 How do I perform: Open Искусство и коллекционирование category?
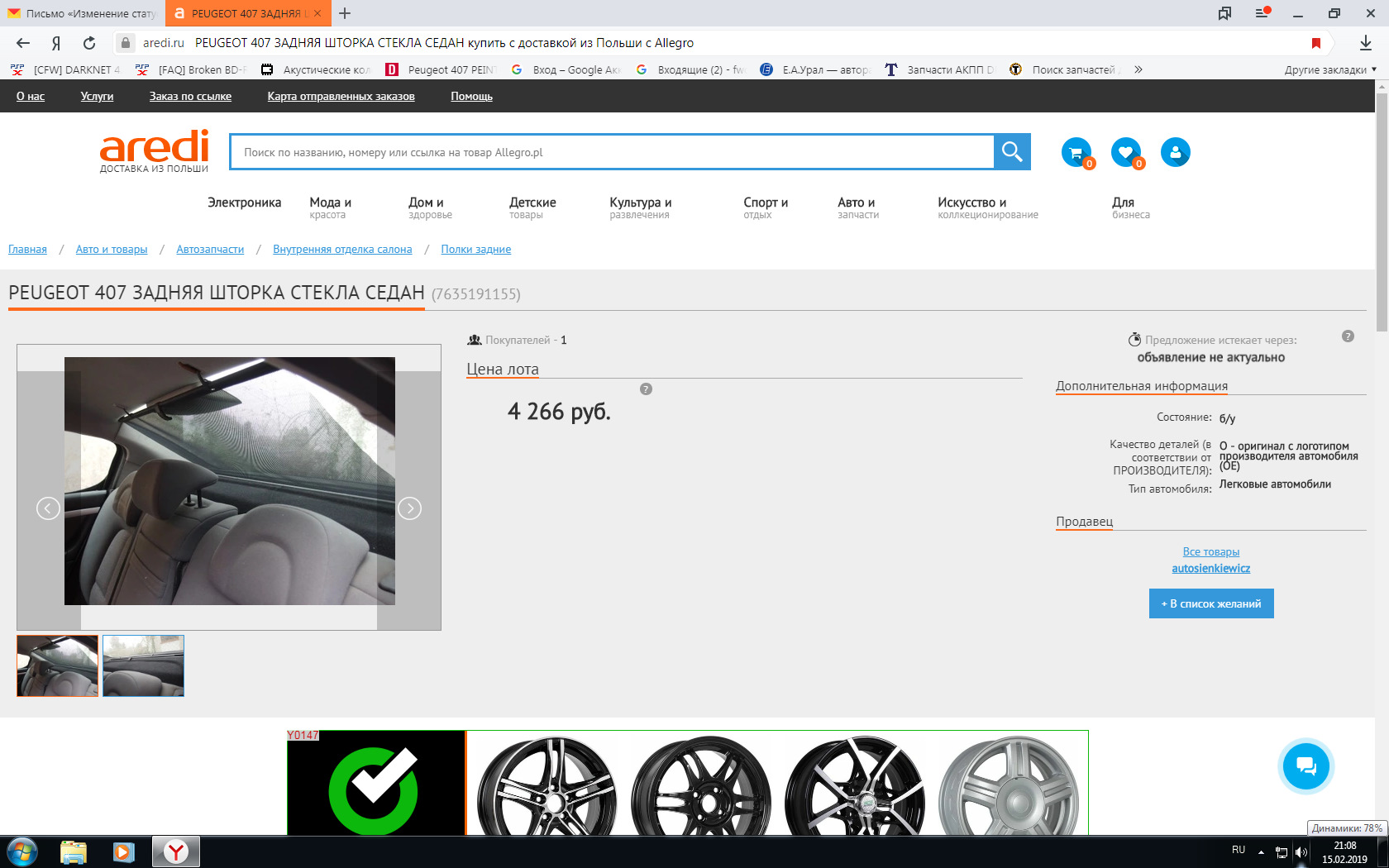pyautogui.click(x=988, y=207)
